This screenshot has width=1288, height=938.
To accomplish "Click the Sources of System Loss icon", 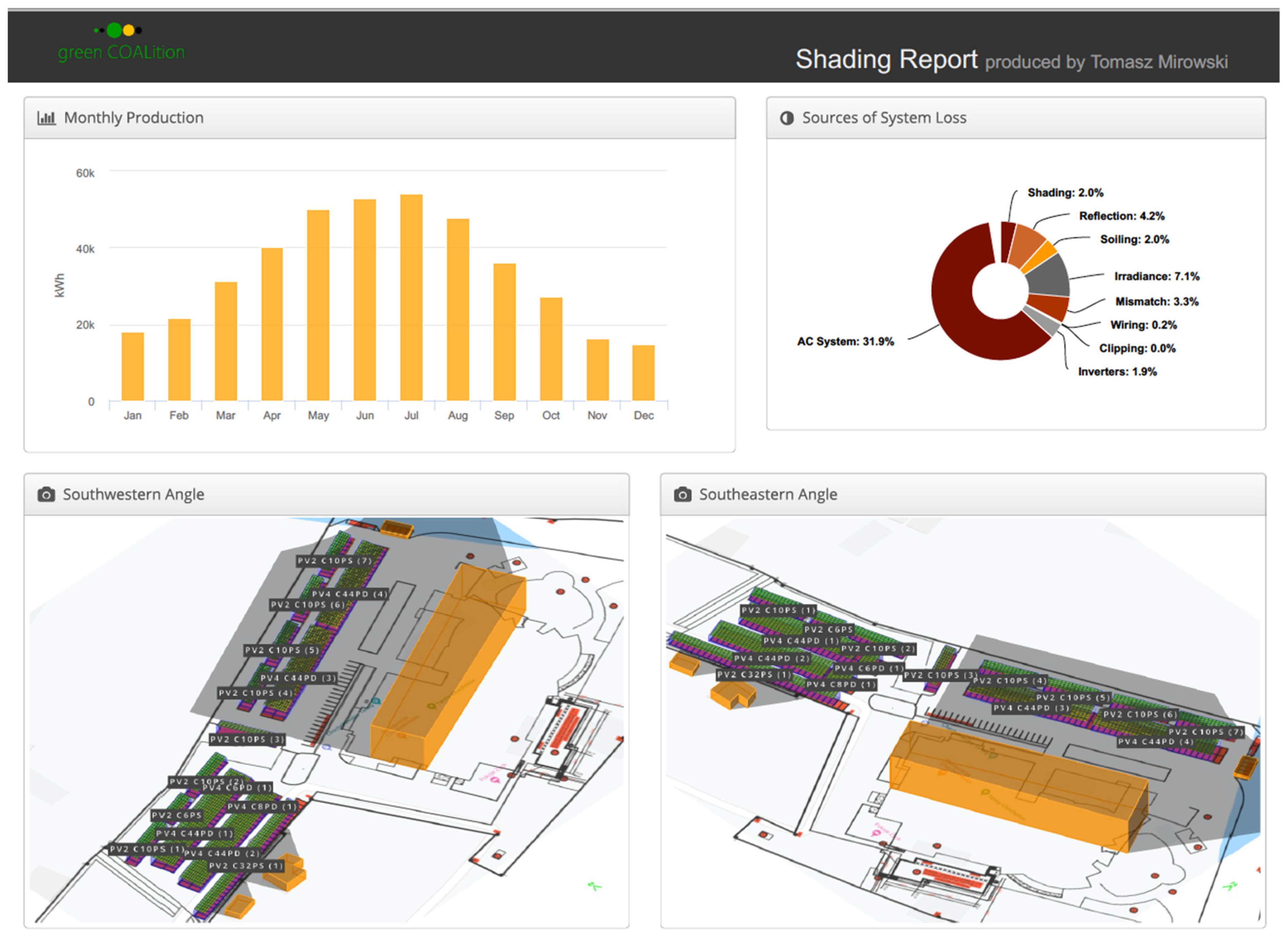I will click(x=787, y=118).
